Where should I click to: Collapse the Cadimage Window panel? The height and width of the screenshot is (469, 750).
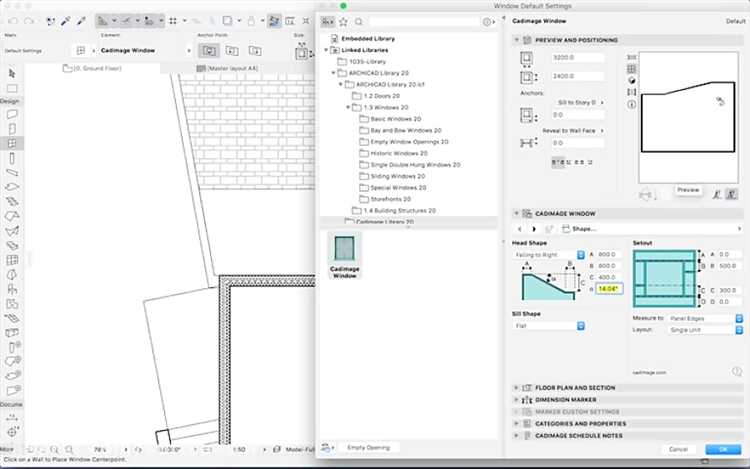(x=517, y=213)
